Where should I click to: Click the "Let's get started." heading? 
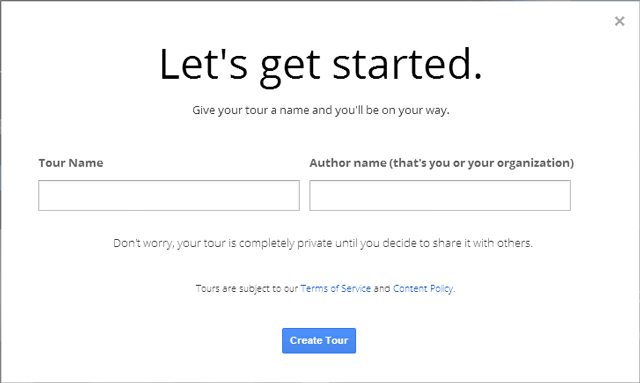point(320,65)
